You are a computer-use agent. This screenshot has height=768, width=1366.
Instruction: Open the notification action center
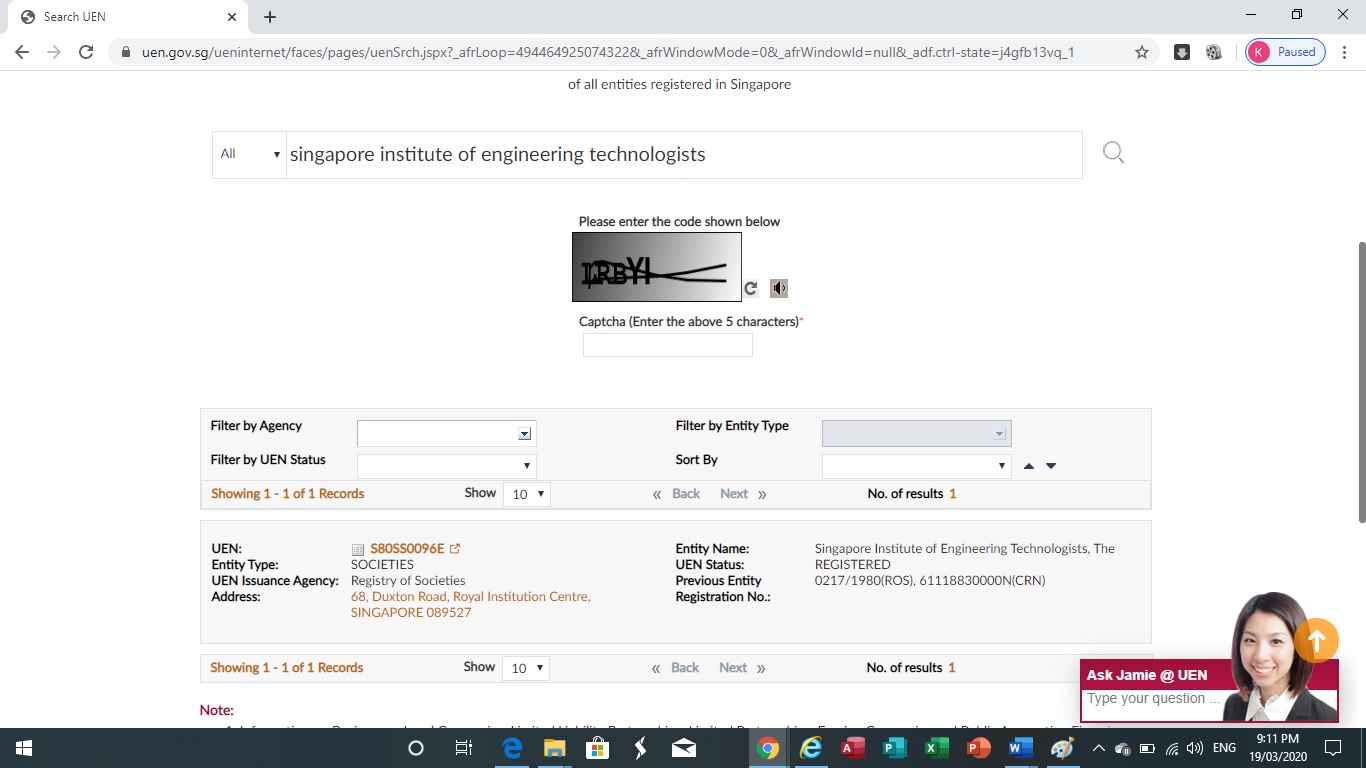coord(1333,748)
